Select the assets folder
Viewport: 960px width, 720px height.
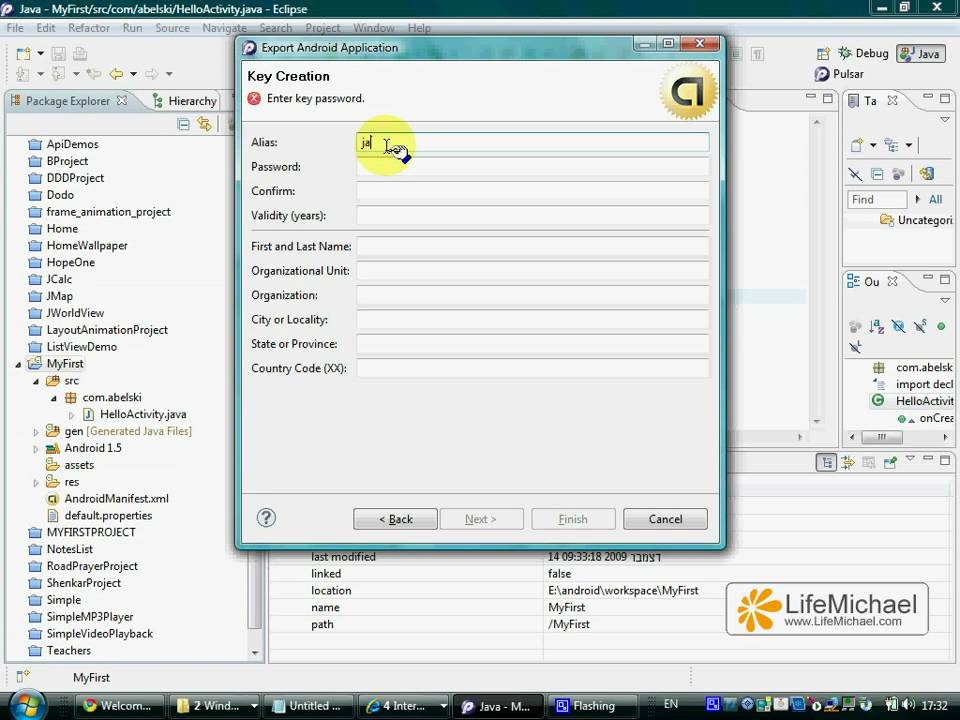pyautogui.click(x=79, y=465)
